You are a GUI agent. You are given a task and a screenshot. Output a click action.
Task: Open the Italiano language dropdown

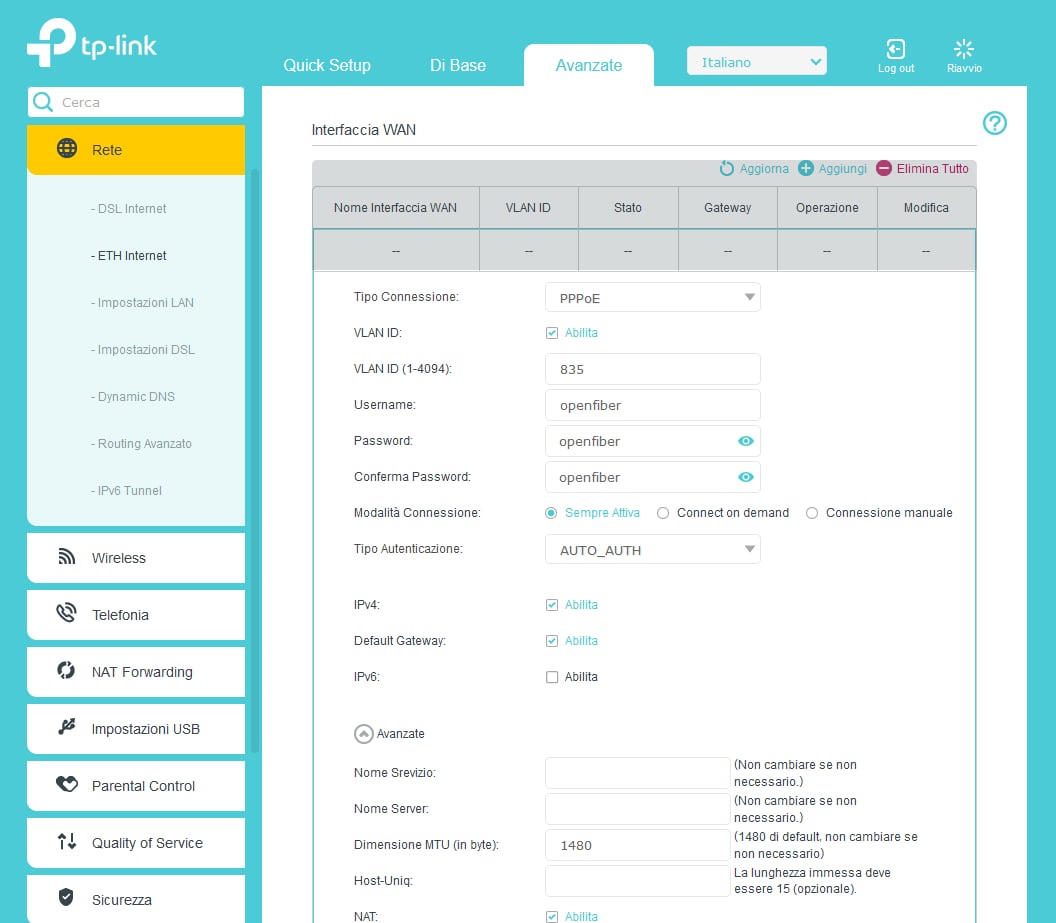[756, 62]
